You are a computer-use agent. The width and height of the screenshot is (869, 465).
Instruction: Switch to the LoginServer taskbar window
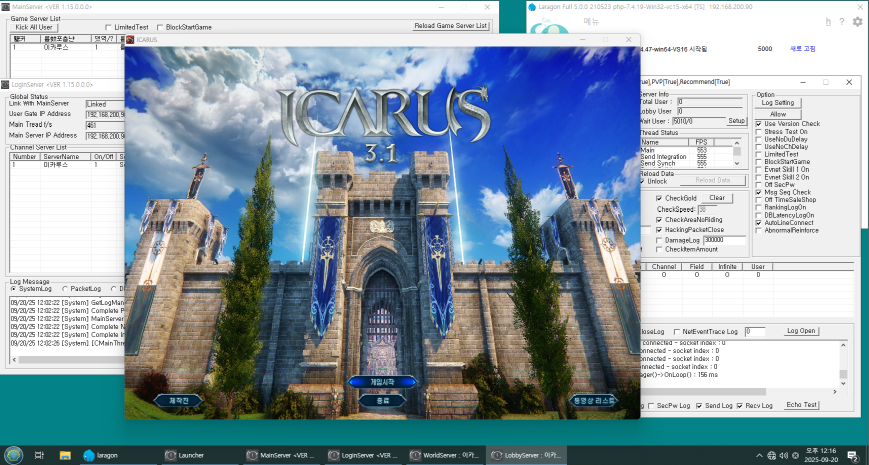(364, 455)
